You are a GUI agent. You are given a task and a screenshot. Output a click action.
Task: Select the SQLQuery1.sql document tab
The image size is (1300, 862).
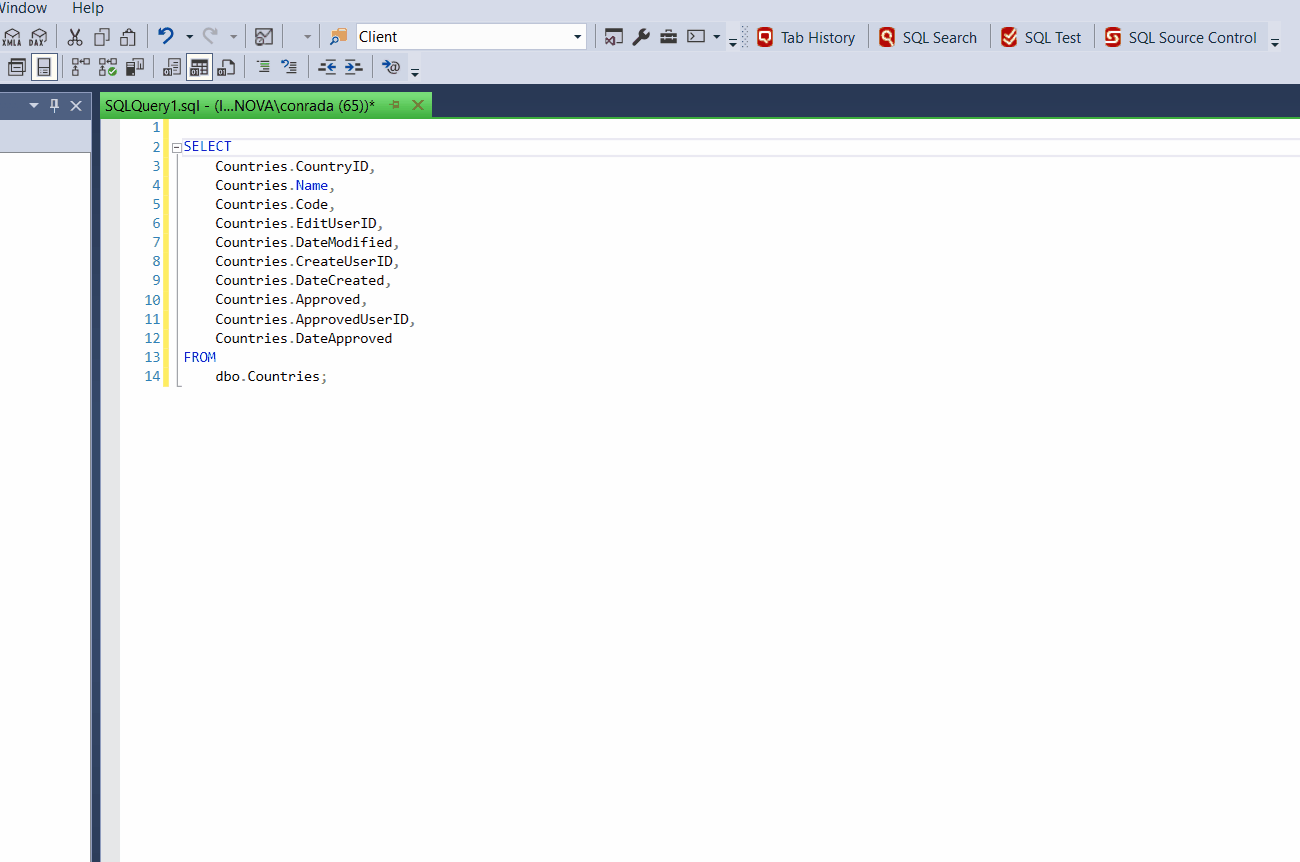[240, 105]
